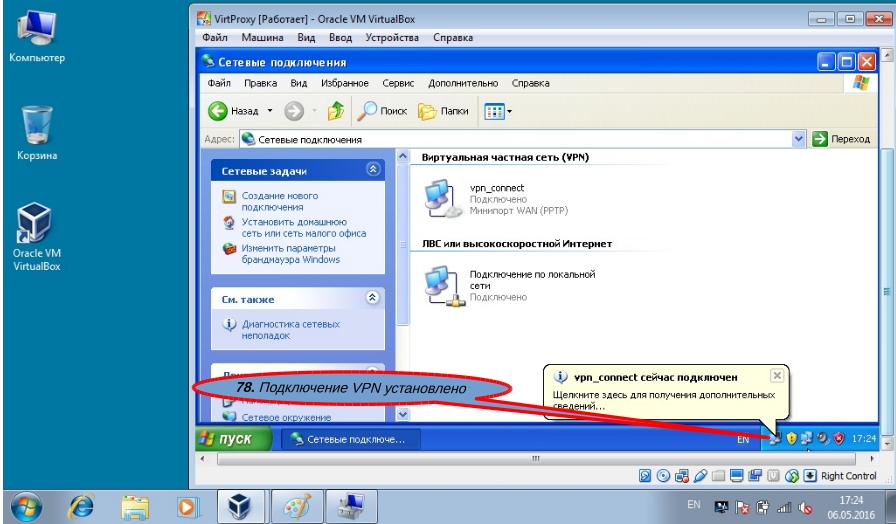Click the Paint taskbar button
The image size is (896, 524).
[x=297, y=506]
